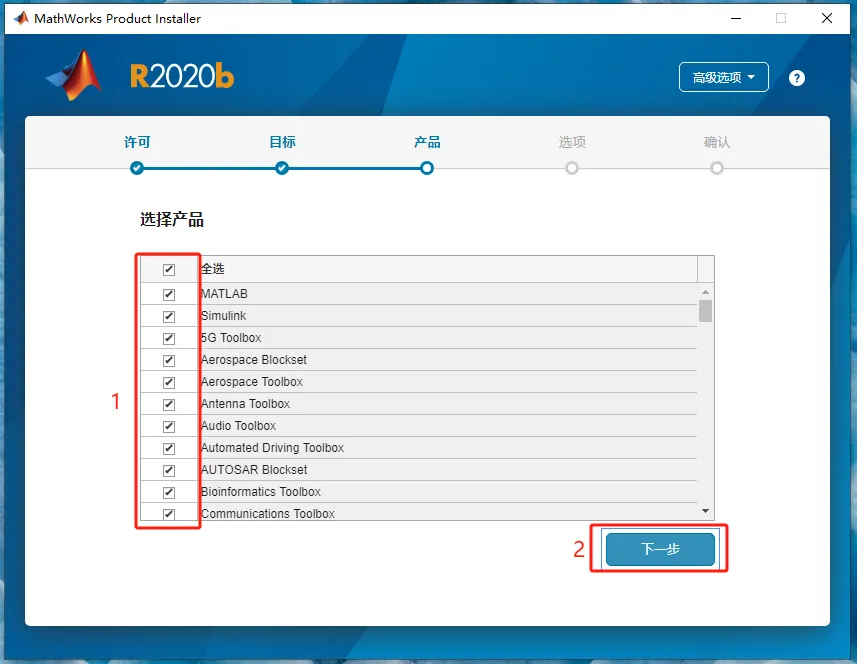
Task: Select the Bioinformatics Toolbox row text
Action: click(x=261, y=492)
